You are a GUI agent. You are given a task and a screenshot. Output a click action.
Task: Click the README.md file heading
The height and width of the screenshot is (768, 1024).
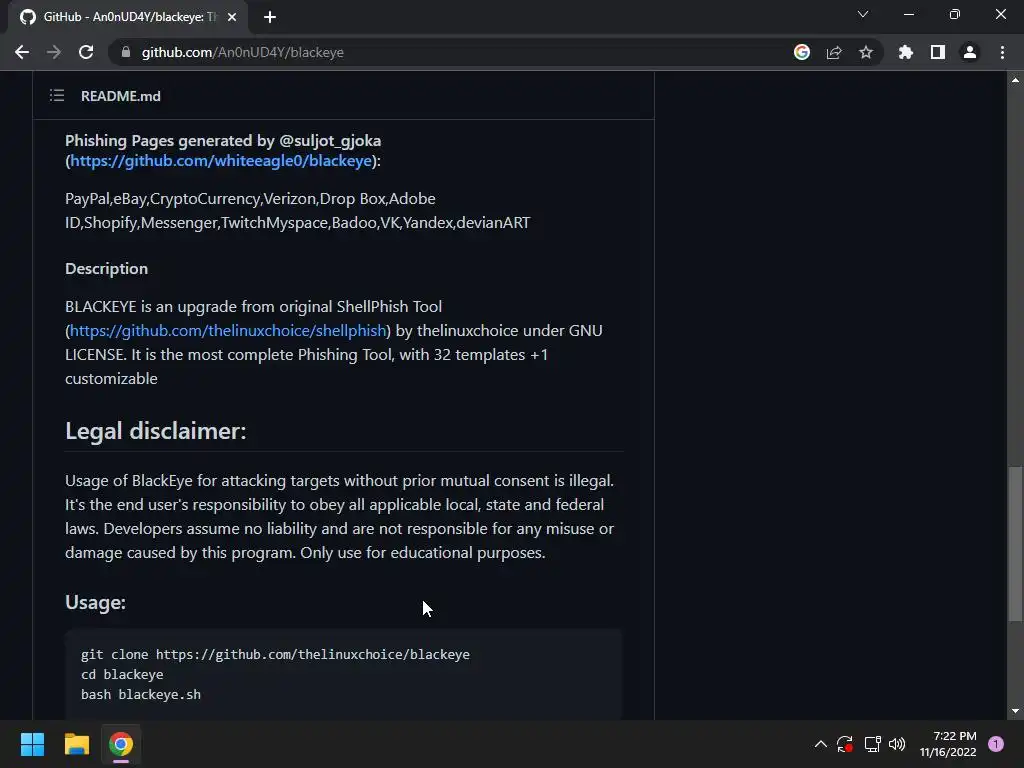(x=120, y=96)
